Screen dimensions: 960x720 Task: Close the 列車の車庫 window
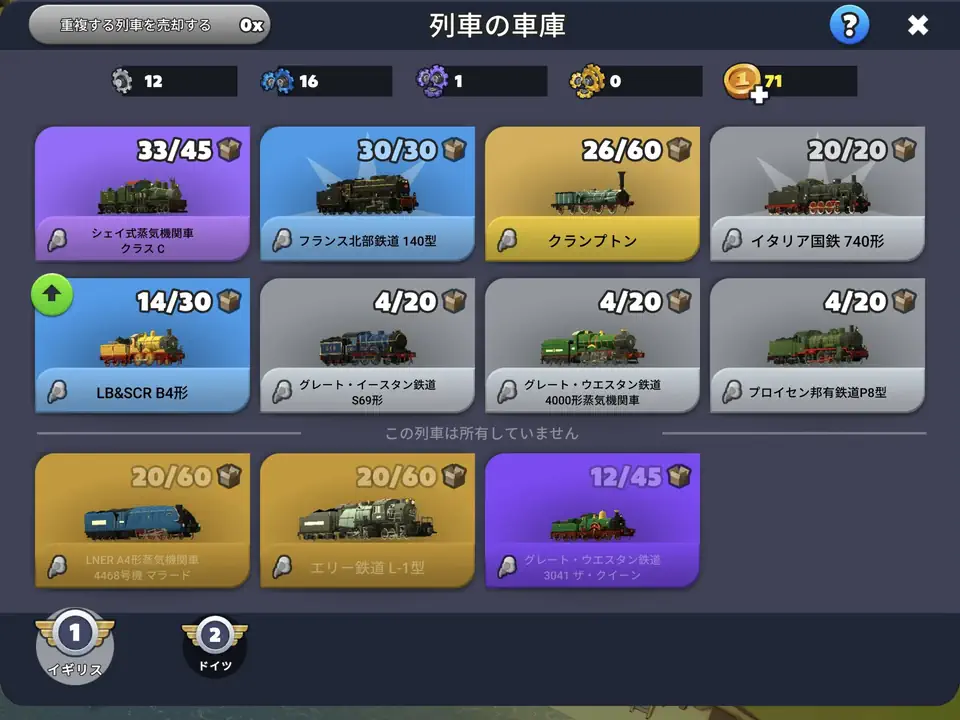point(918,25)
